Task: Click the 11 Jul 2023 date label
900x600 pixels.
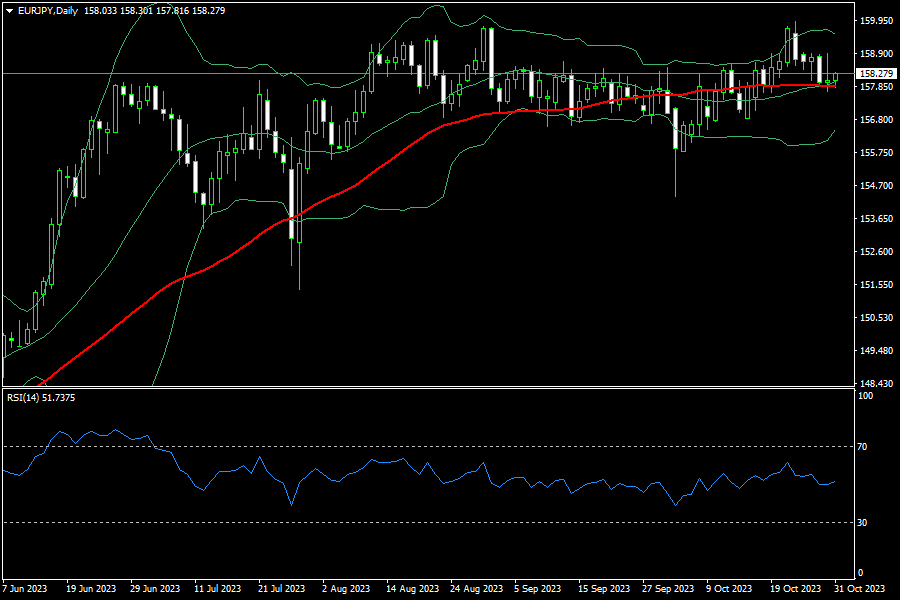Action: pyautogui.click(x=218, y=589)
